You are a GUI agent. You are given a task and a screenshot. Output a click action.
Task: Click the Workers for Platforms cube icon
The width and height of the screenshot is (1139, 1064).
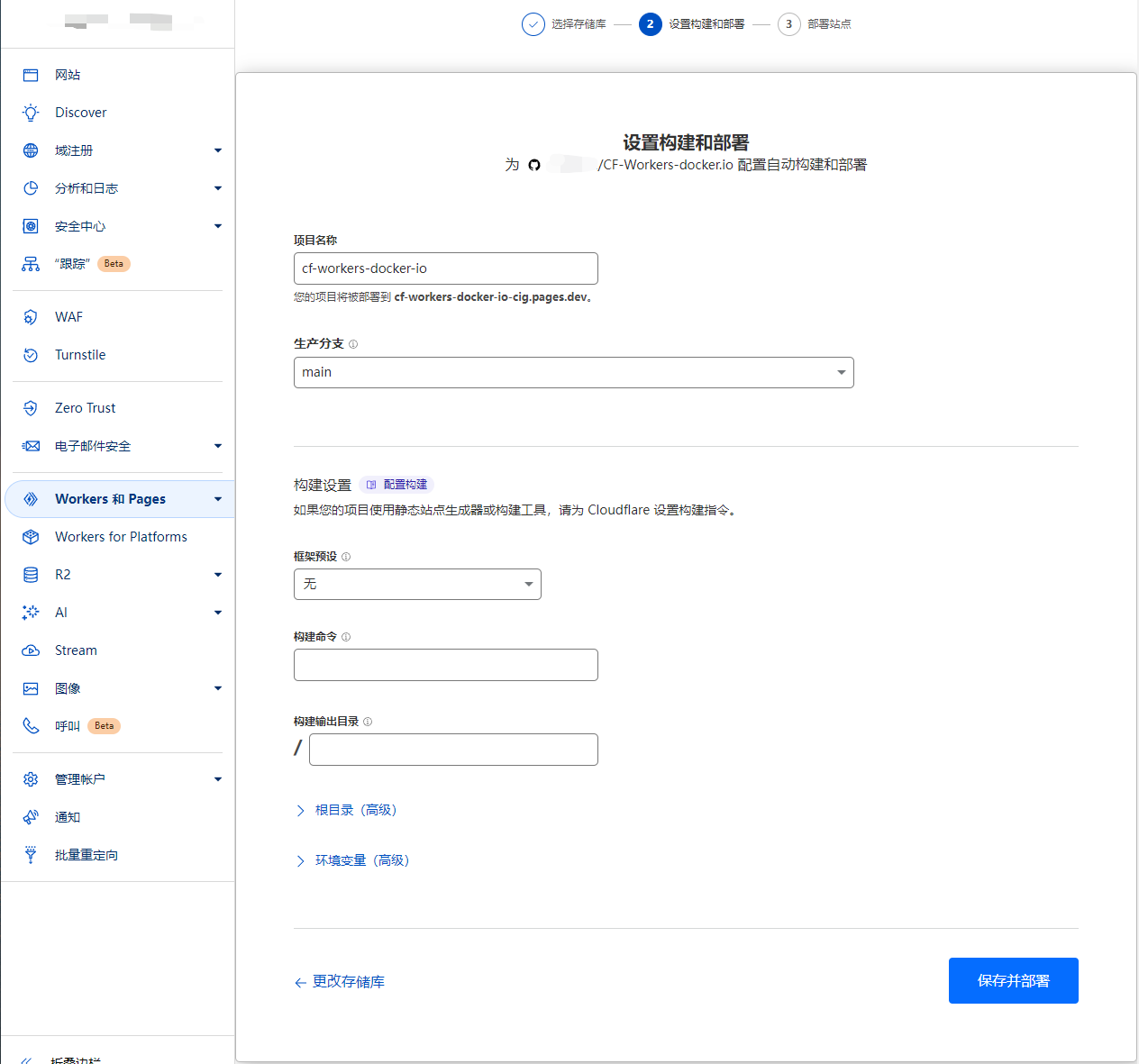click(x=31, y=537)
